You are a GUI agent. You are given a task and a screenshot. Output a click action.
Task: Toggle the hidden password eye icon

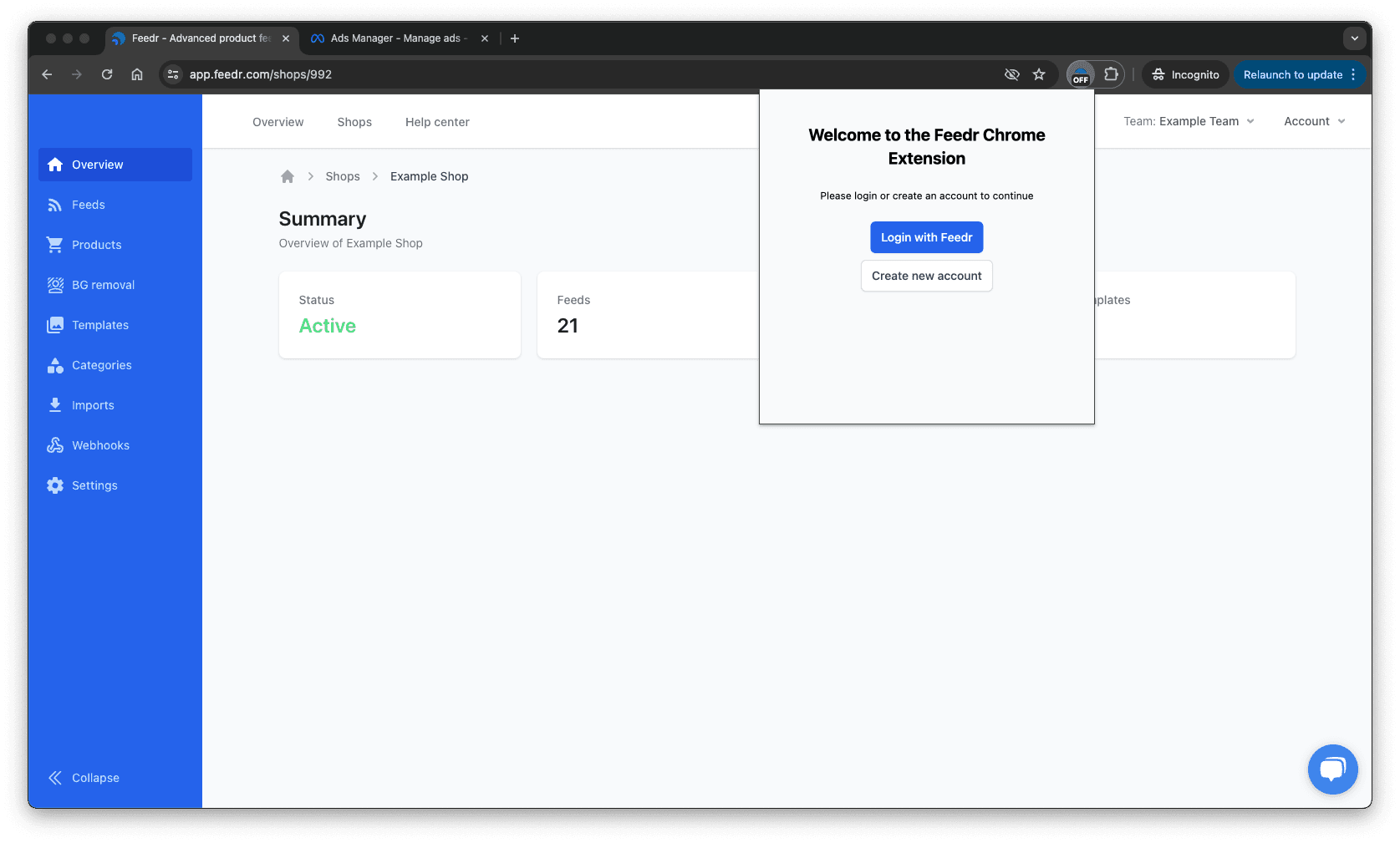pos(1012,74)
